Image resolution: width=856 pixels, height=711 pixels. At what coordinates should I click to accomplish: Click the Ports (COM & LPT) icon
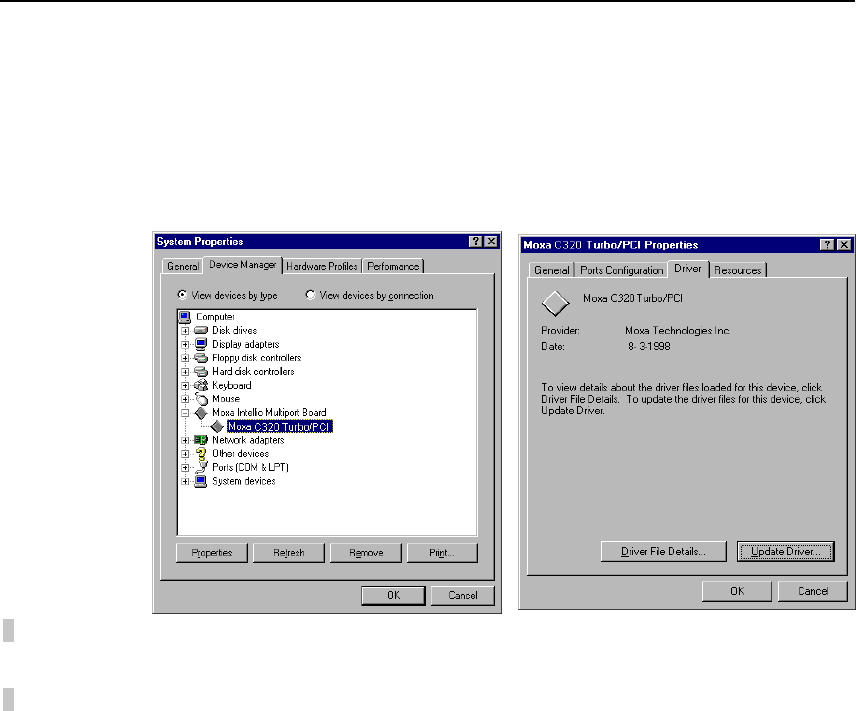[x=201, y=467]
